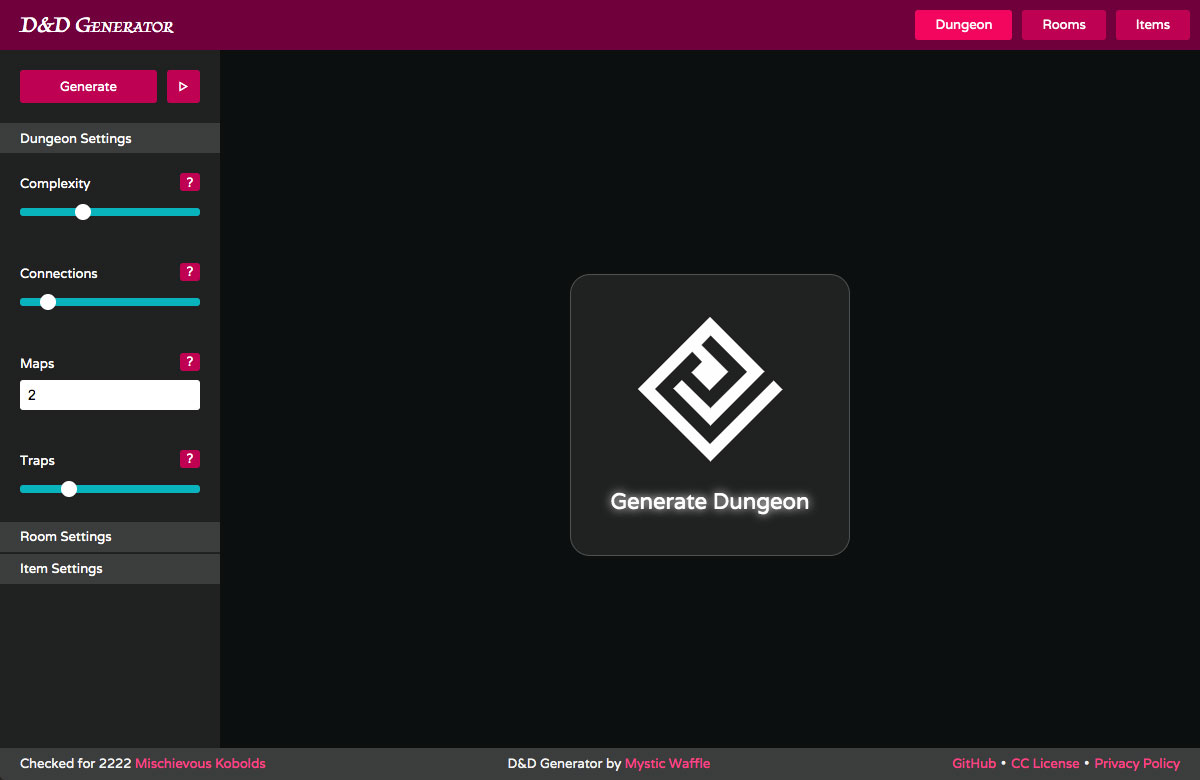Open the Complexity help tooltip
Image resolution: width=1200 pixels, height=780 pixels.
tap(189, 182)
